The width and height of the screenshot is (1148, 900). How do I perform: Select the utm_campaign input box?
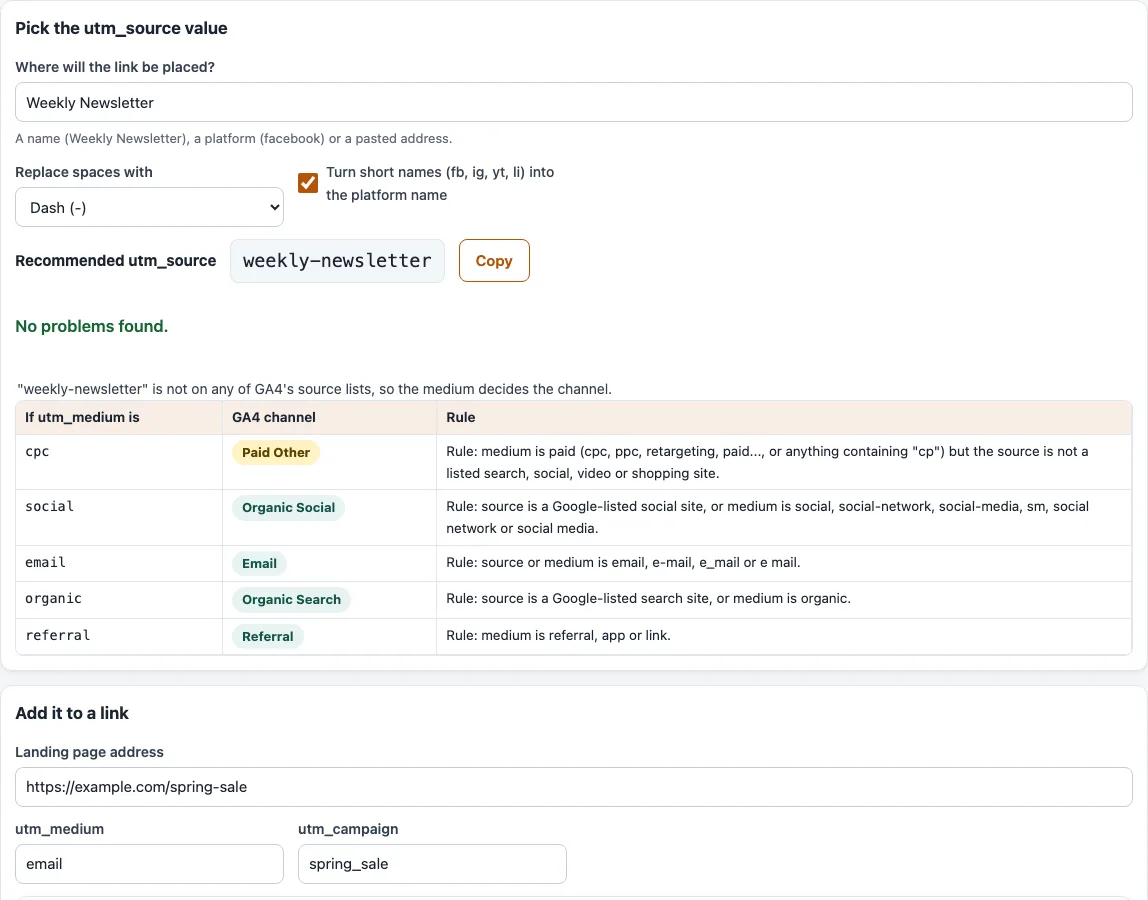[432, 864]
